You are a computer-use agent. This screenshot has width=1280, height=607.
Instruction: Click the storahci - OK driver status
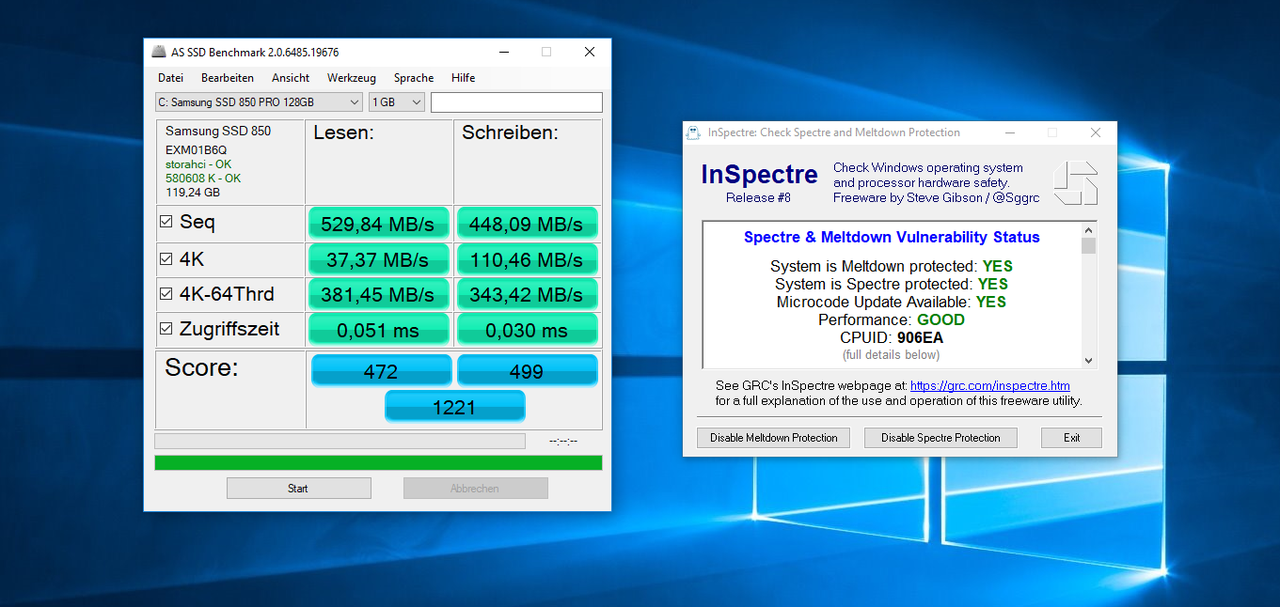198,164
